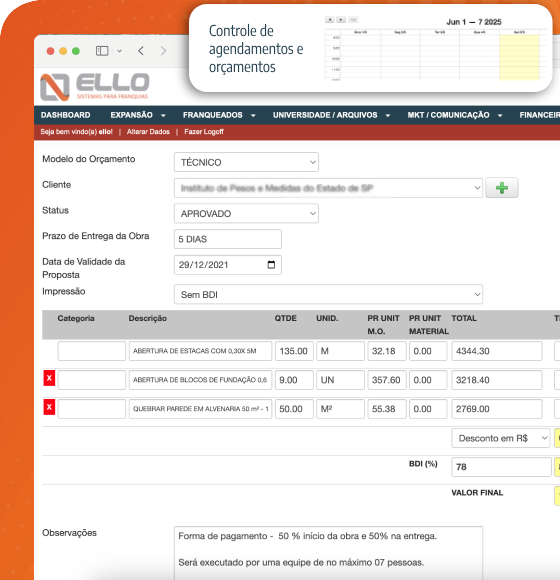Image resolution: width=560 pixels, height=580 pixels.
Task: Click the green plus add-client icon
Action: tap(502, 188)
